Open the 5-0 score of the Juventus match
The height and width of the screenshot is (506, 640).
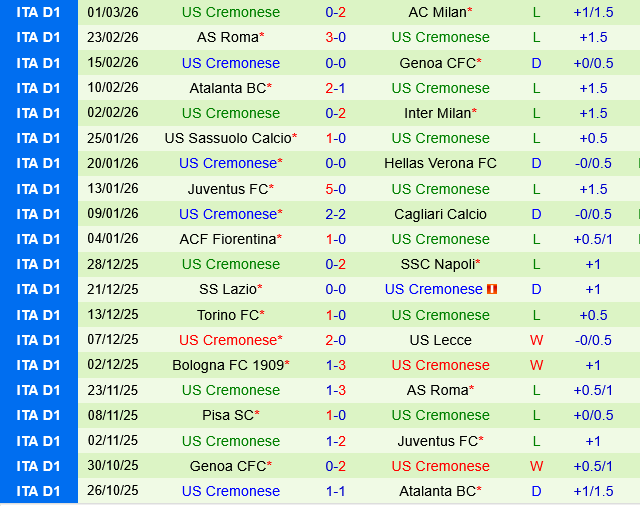click(x=336, y=189)
